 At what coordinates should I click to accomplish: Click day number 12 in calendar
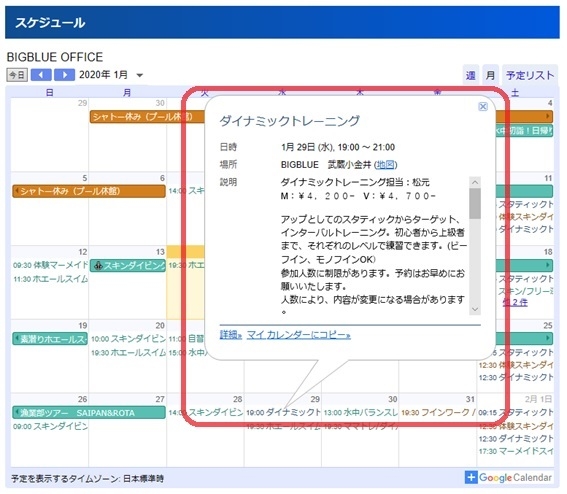tap(82, 252)
